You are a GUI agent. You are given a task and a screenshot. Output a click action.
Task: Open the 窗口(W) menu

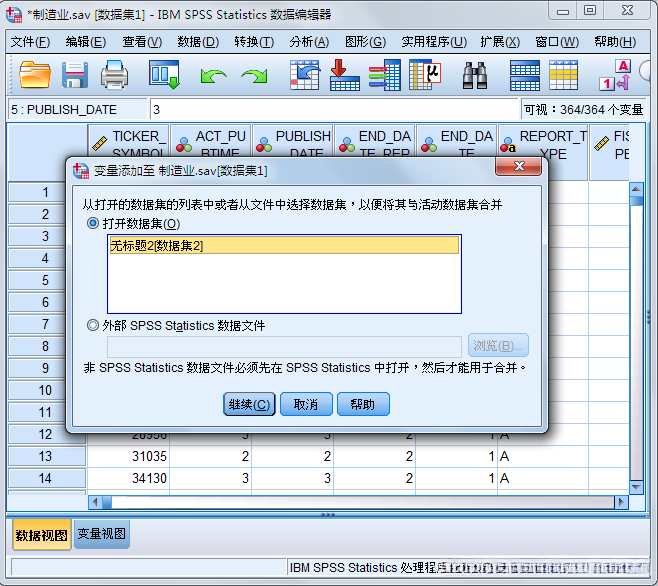point(557,42)
